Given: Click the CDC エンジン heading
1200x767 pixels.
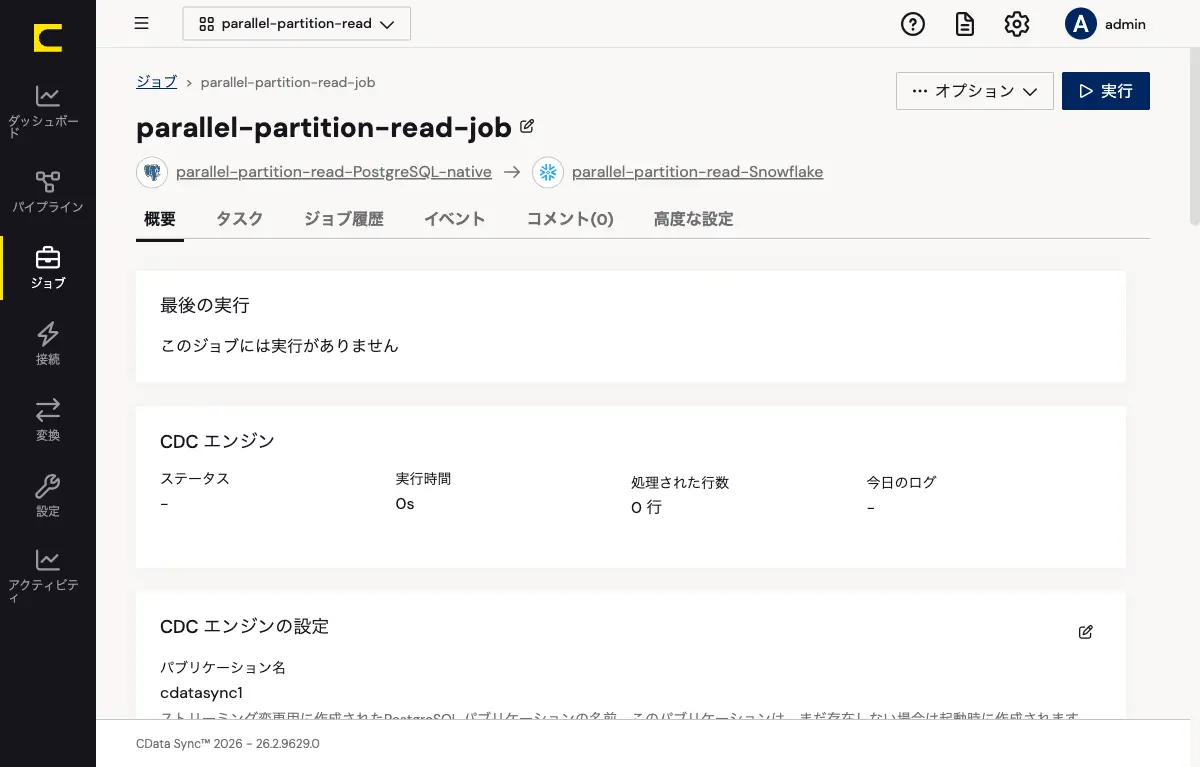Looking at the screenshot, I should 217,441.
